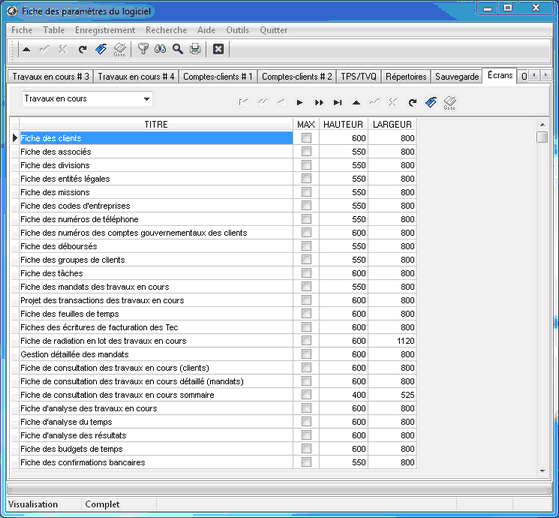Open the Aide menu
Image resolution: width=559 pixels, height=518 pixels.
coord(206,30)
